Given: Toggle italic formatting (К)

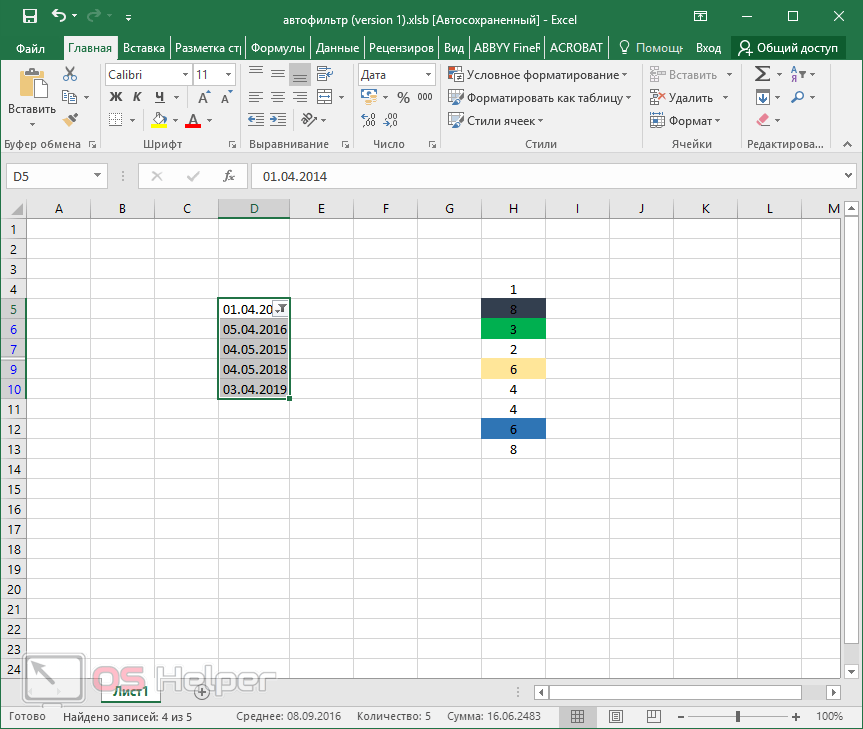Looking at the screenshot, I should [x=136, y=98].
